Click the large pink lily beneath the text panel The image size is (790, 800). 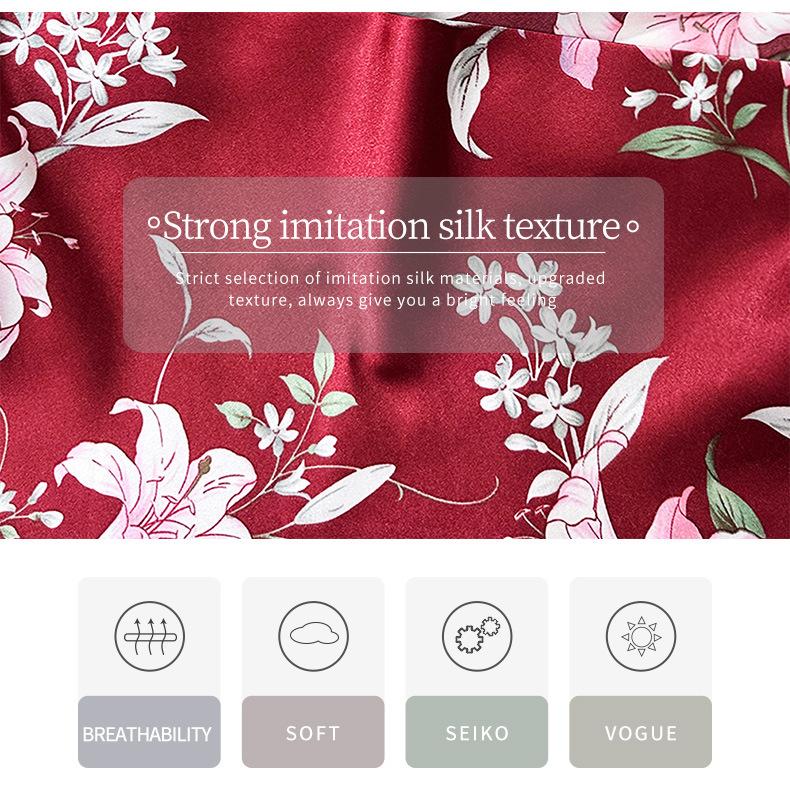click(158, 472)
